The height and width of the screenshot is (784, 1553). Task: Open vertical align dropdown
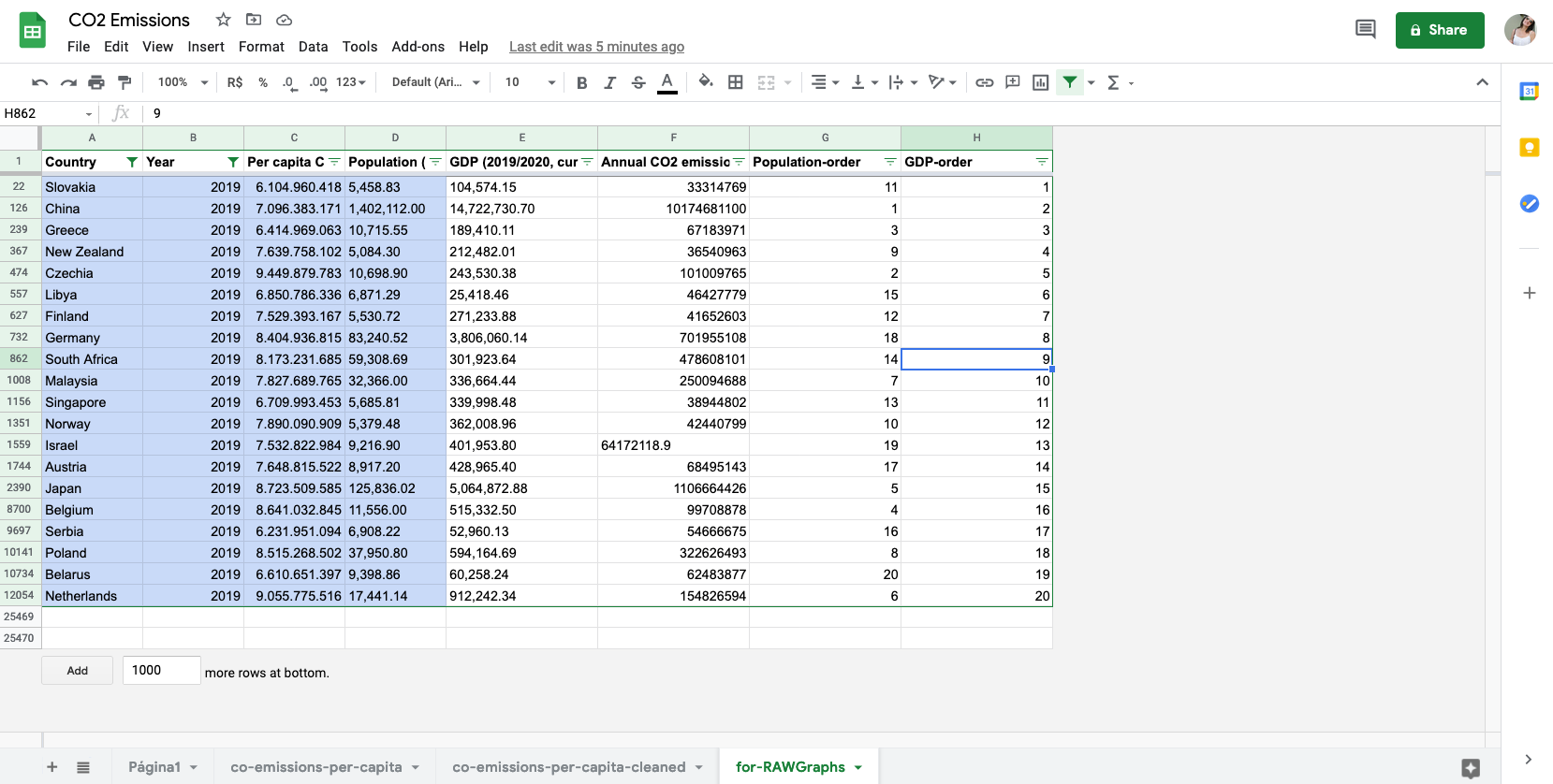point(864,82)
